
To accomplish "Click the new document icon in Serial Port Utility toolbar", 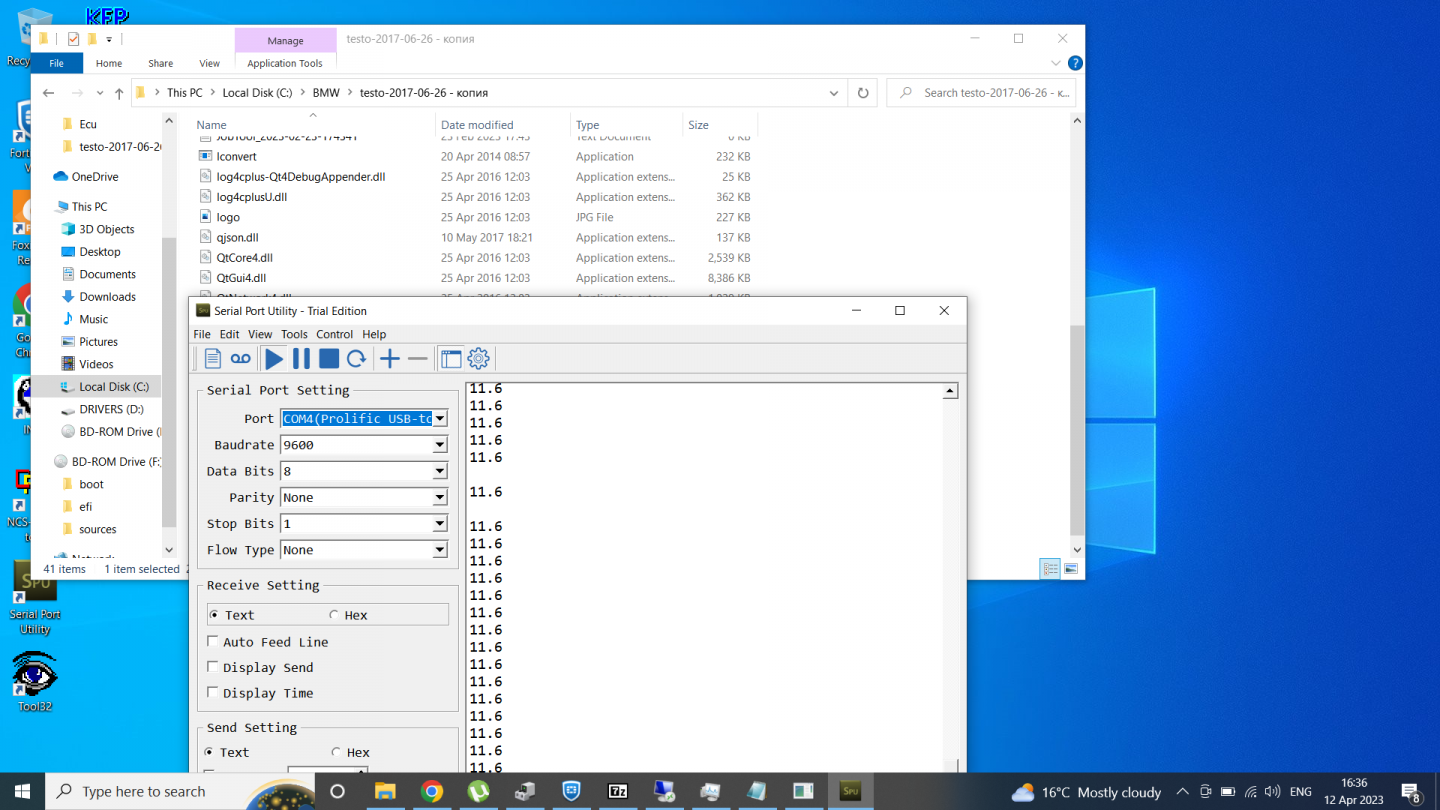I will coord(213,358).
